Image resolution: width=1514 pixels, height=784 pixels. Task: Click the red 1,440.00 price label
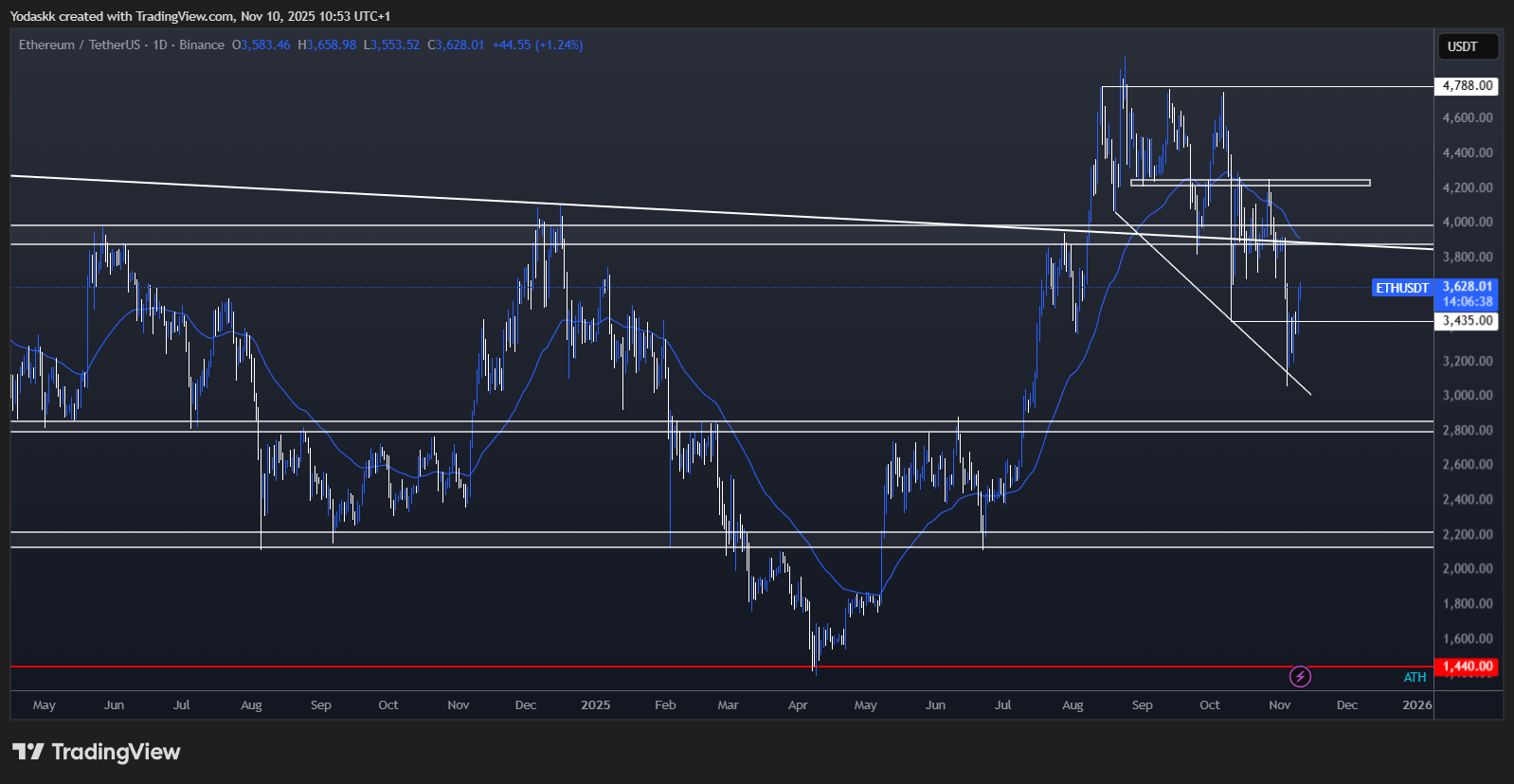coord(1467,667)
